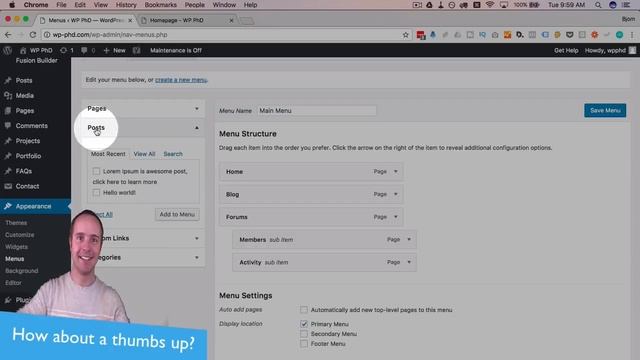Viewport: 640px width, 360px height.
Task: Click the browser back arrow
Action: 8,35
